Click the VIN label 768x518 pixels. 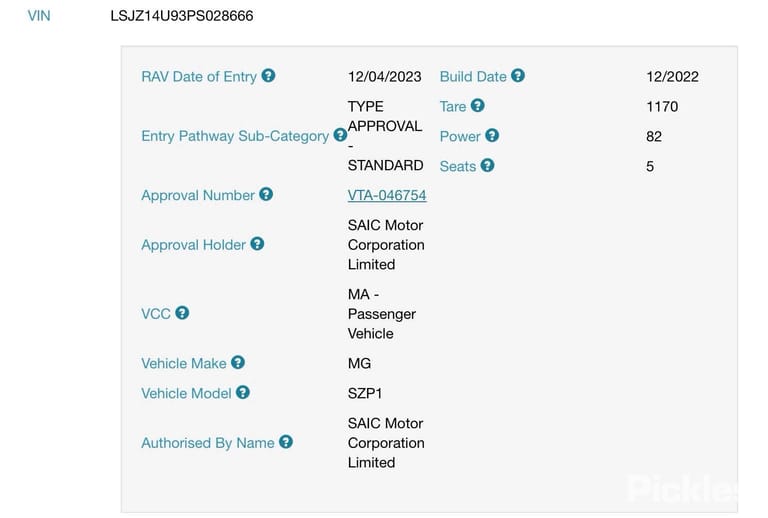[x=39, y=16]
